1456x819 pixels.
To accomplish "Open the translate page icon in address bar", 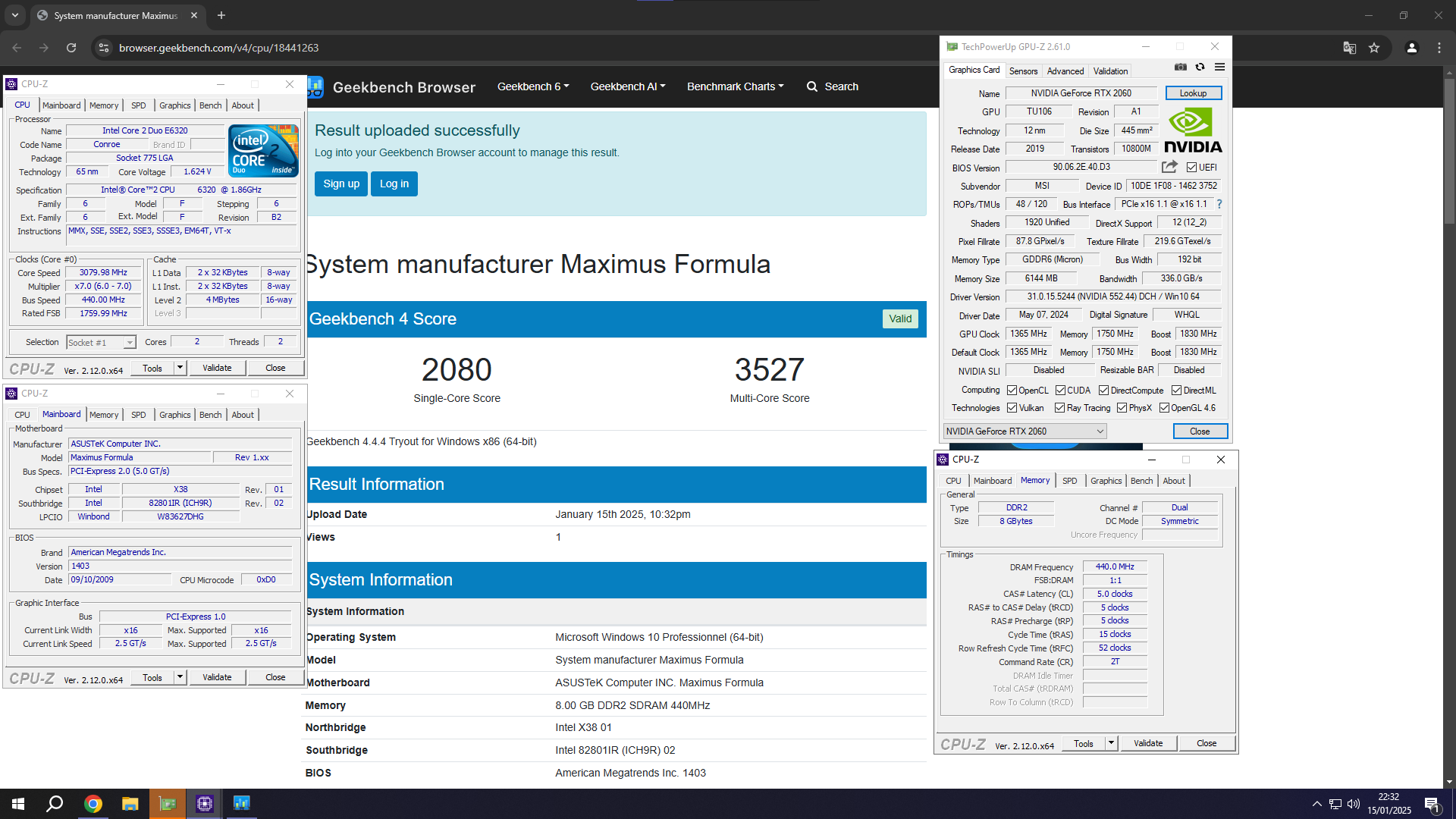I will pyautogui.click(x=1349, y=48).
